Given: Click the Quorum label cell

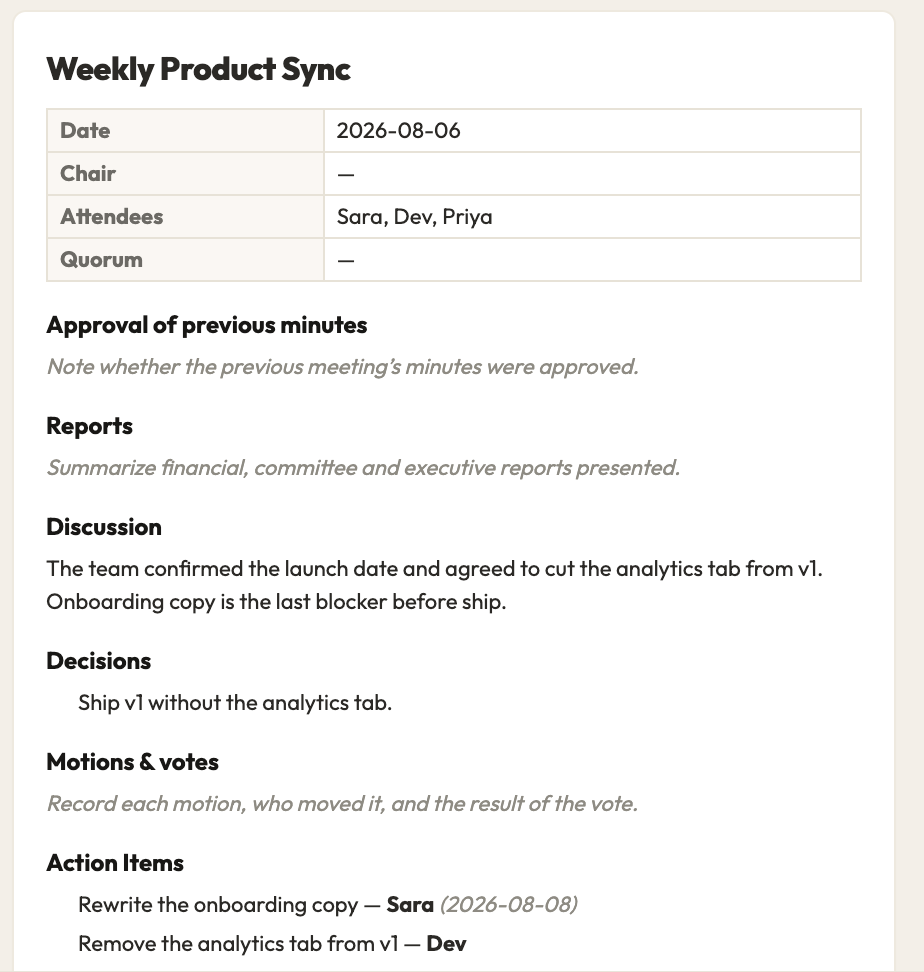Looking at the screenshot, I should pyautogui.click(x=185, y=260).
